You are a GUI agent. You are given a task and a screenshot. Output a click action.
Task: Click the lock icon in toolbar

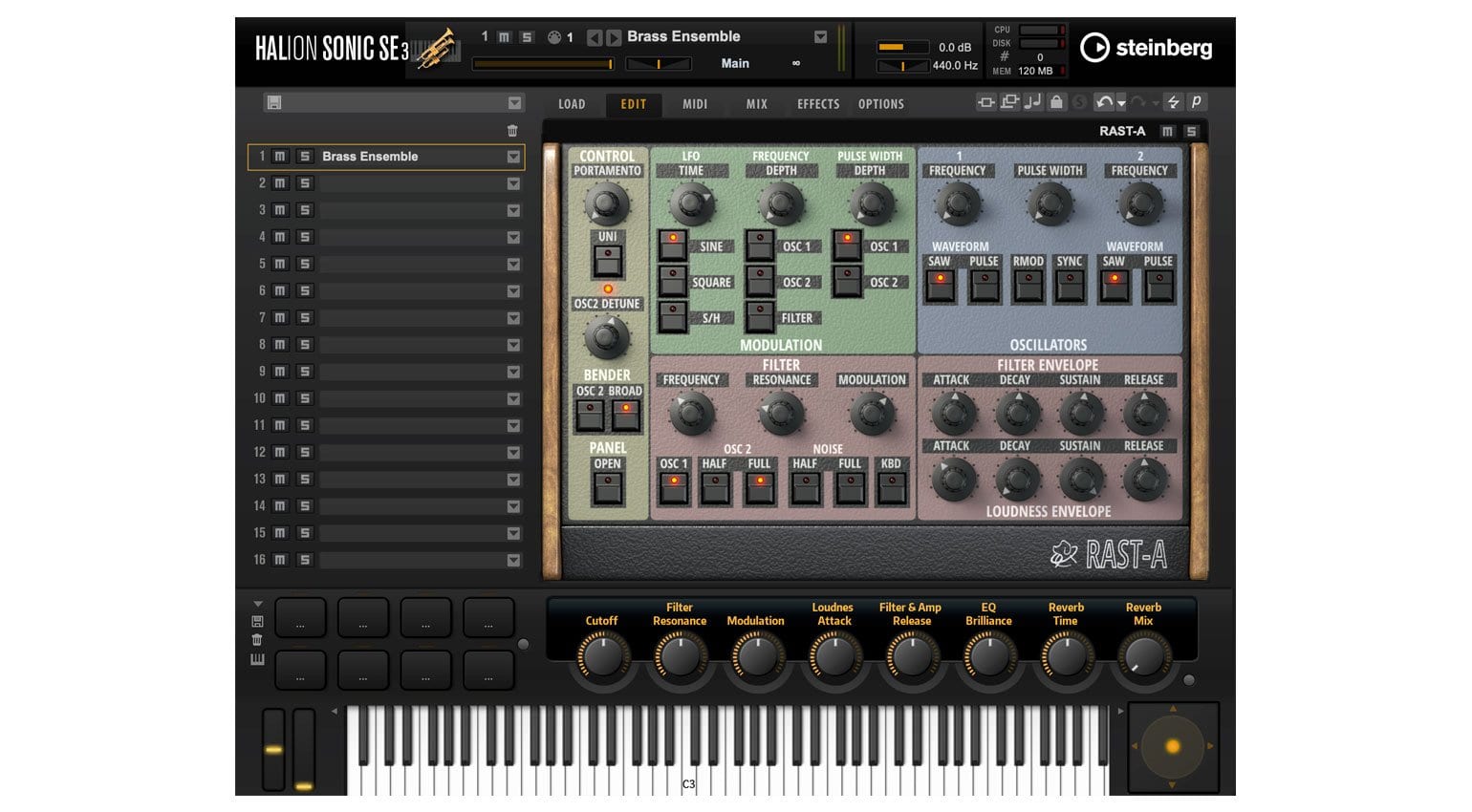pyautogui.click(x=1056, y=102)
